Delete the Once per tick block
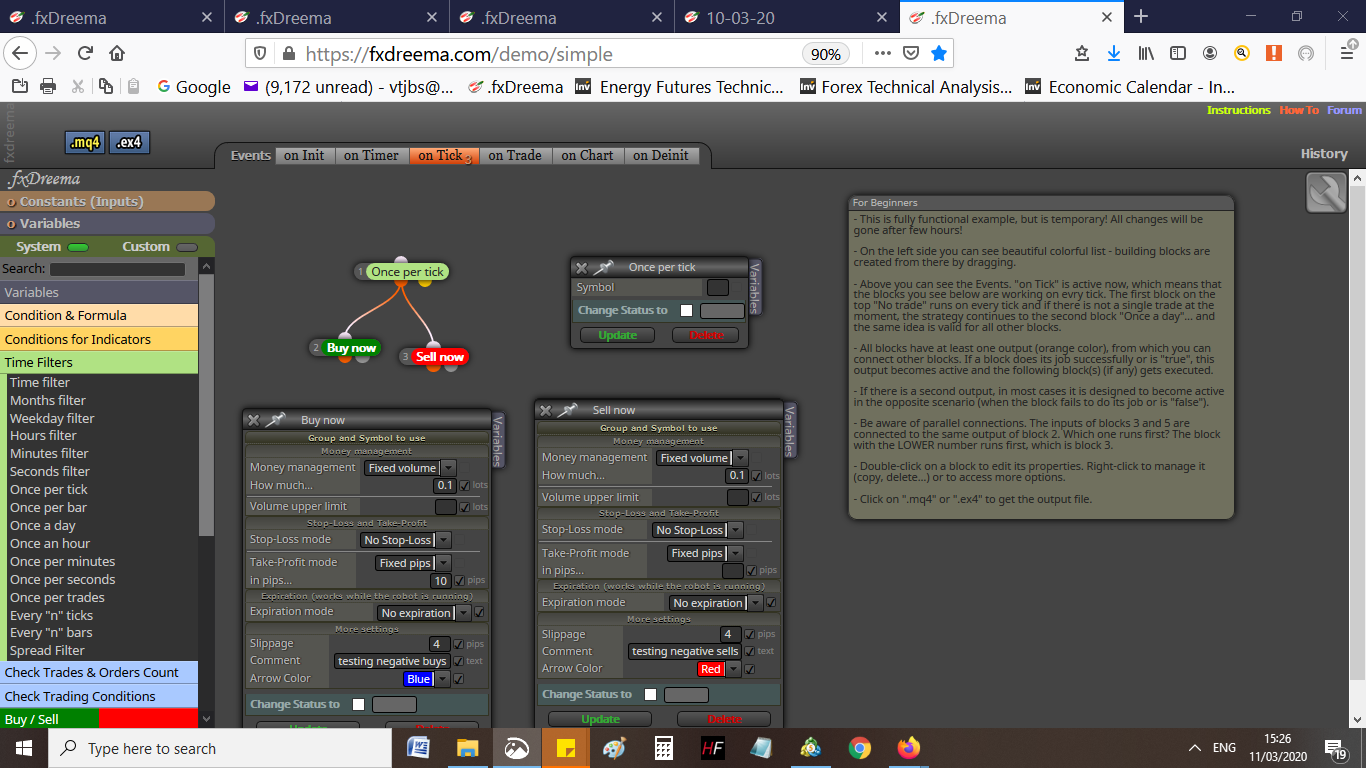Screen dimensions: 1366x768 pos(705,335)
